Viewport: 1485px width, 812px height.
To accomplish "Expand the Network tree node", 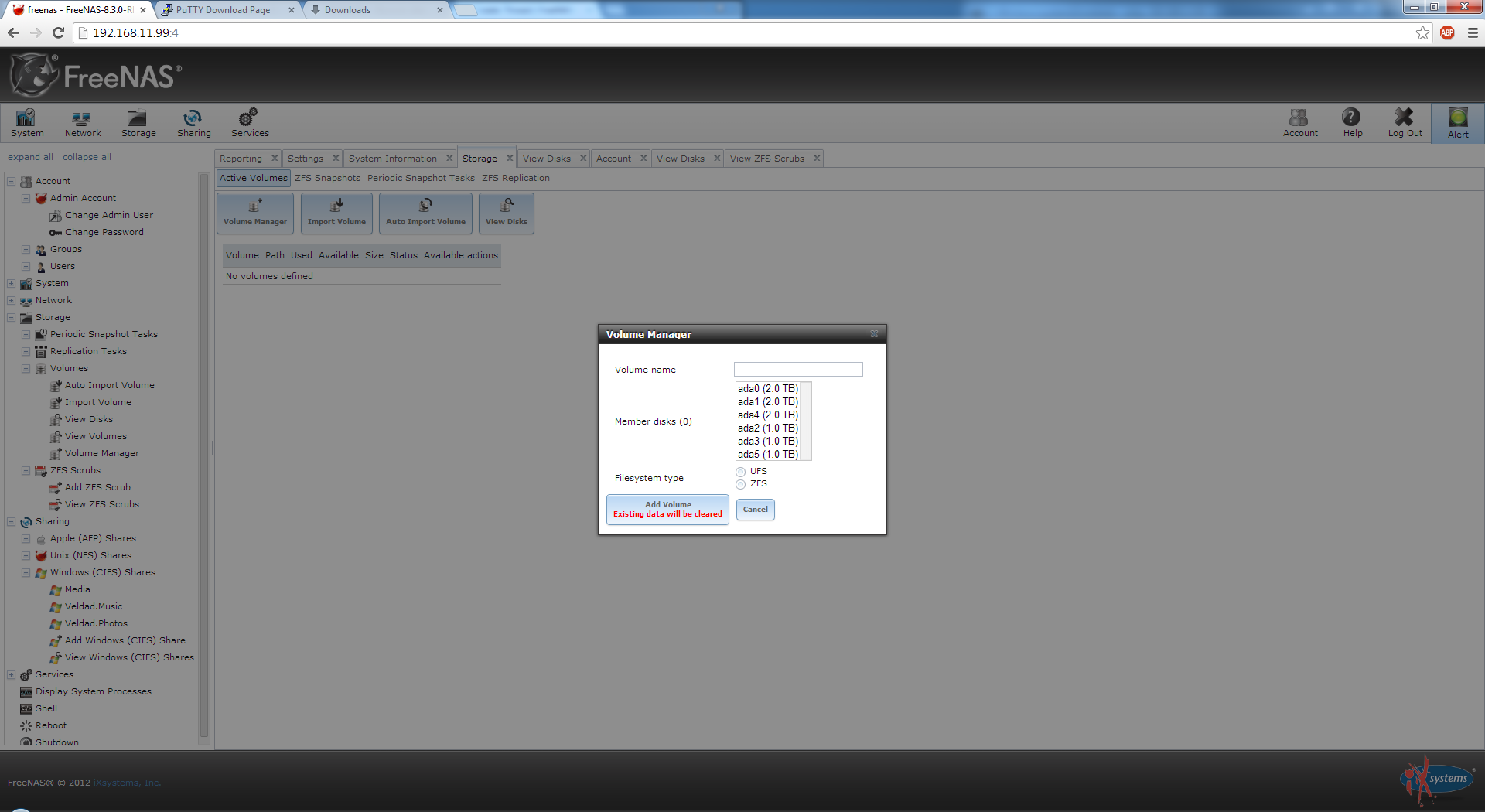I will click(12, 300).
